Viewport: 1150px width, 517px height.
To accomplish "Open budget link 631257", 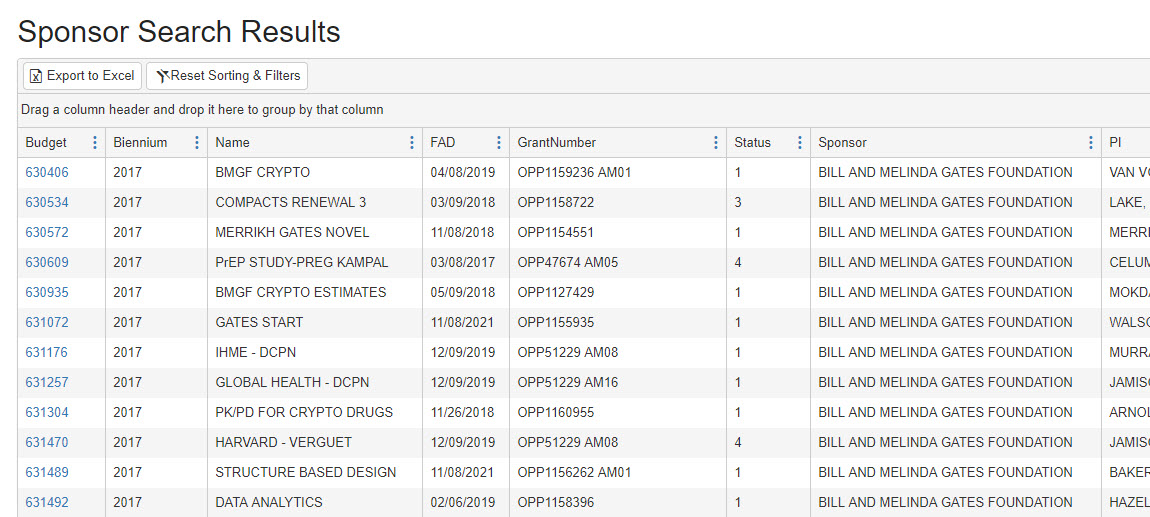I will click(47, 383).
